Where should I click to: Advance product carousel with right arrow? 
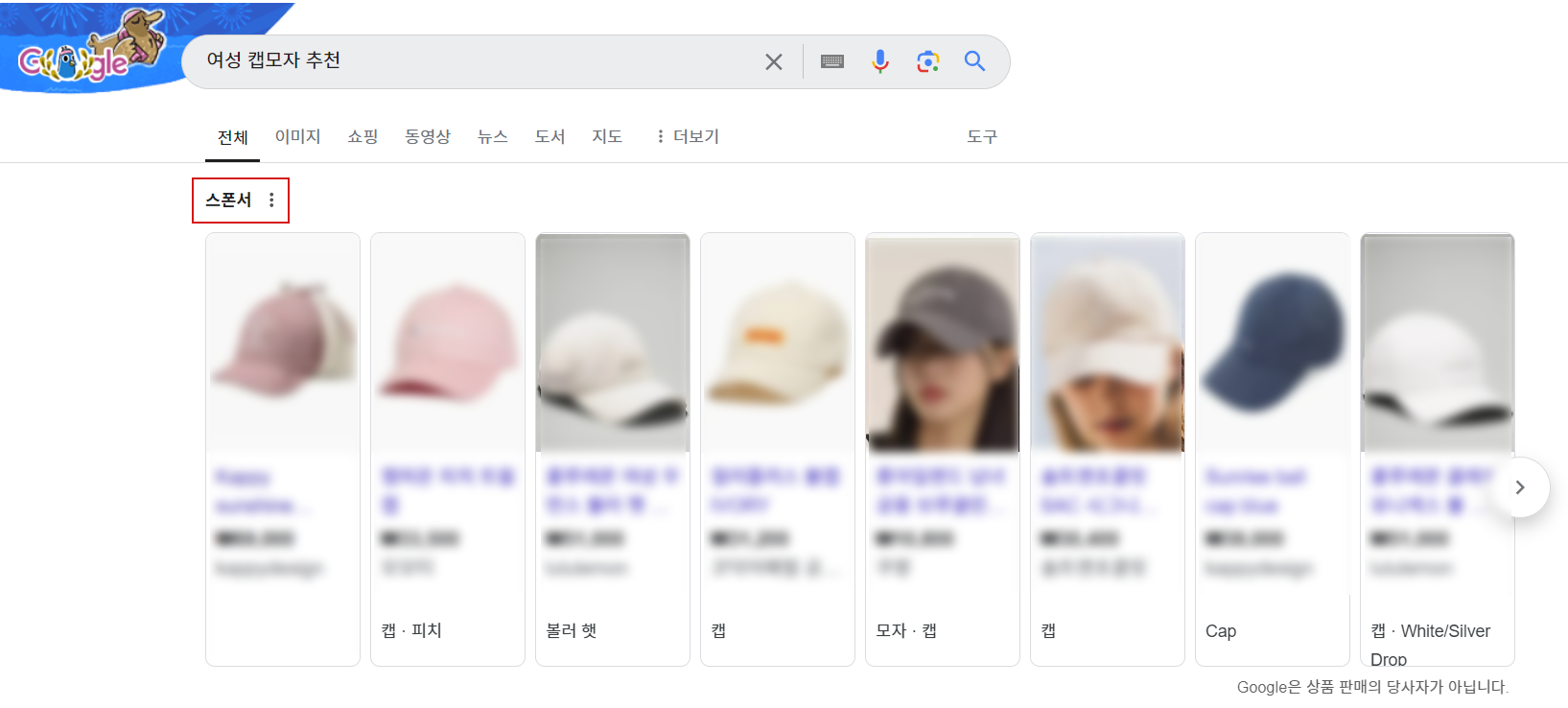tap(1520, 487)
